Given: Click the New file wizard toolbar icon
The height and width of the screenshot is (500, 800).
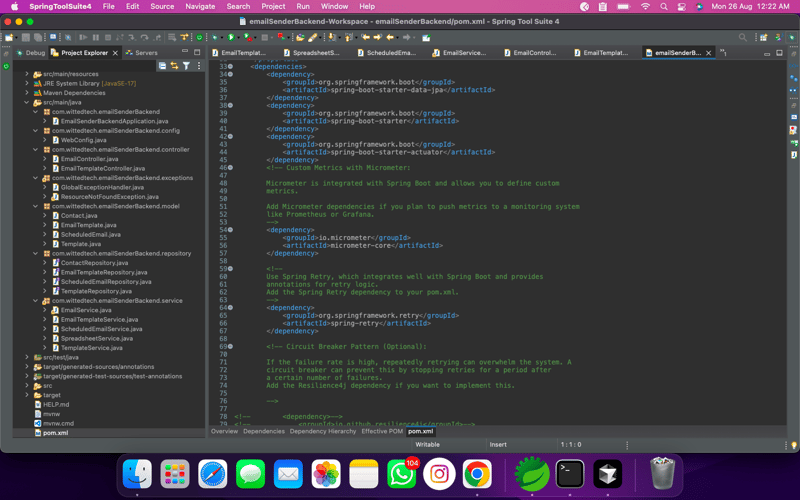Looking at the screenshot, I should pyautogui.click(x=8, y=37).
